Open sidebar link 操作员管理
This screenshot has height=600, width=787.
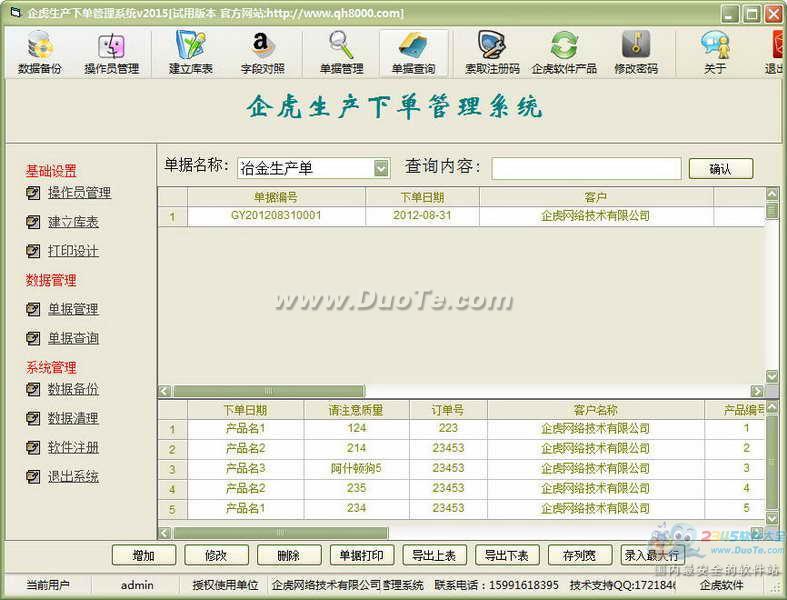[79, 193]
